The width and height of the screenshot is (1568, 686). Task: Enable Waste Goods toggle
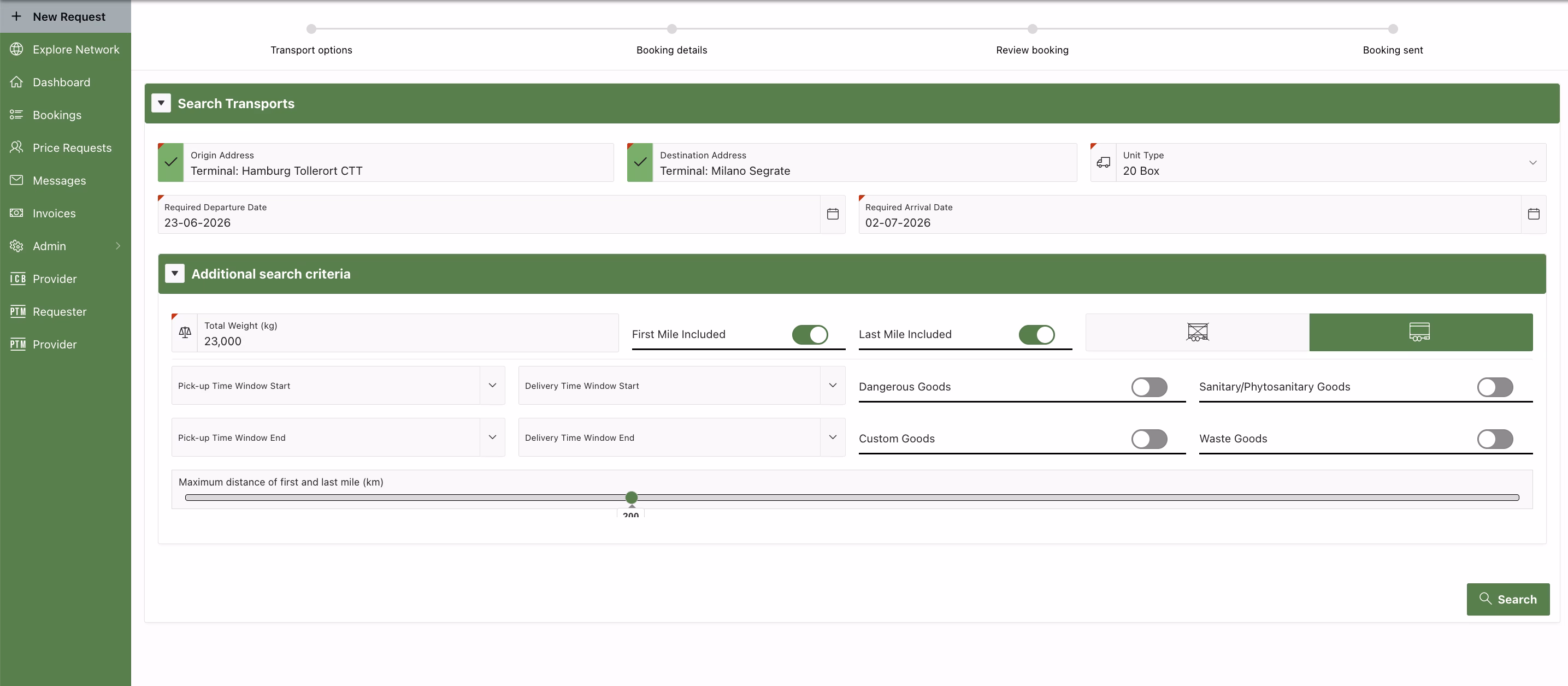pos(1495,439)
